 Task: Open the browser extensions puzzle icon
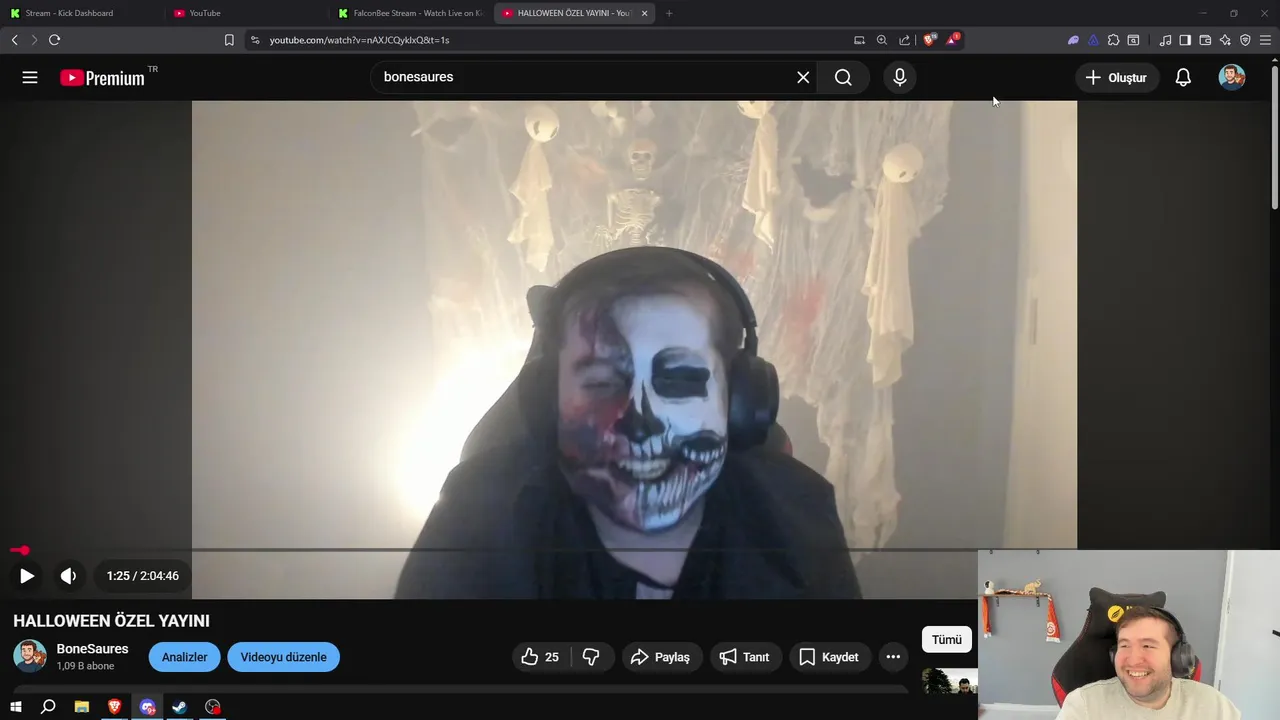(x=1113, y=40)
